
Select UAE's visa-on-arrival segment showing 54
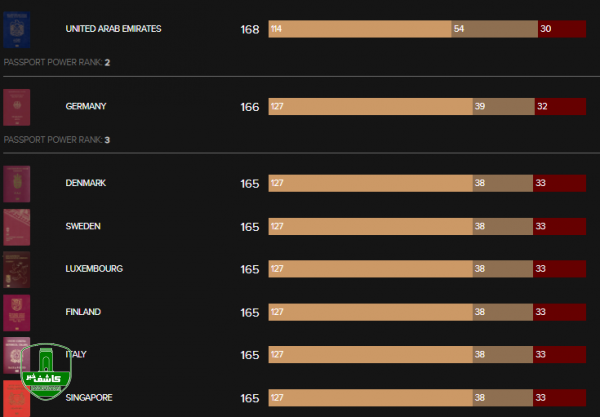click(494, 29)
